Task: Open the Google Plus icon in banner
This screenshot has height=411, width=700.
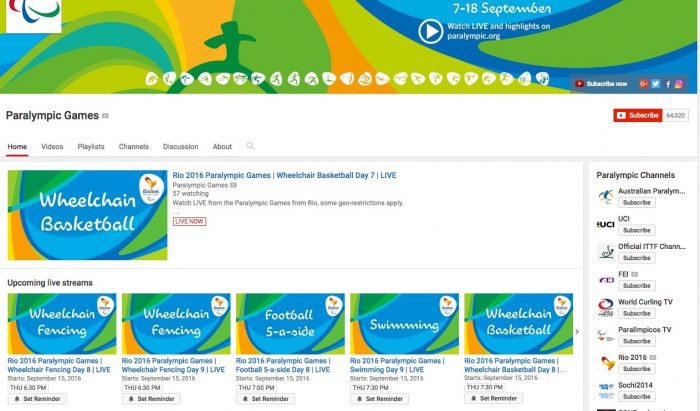Action: (x=643, y=83)
